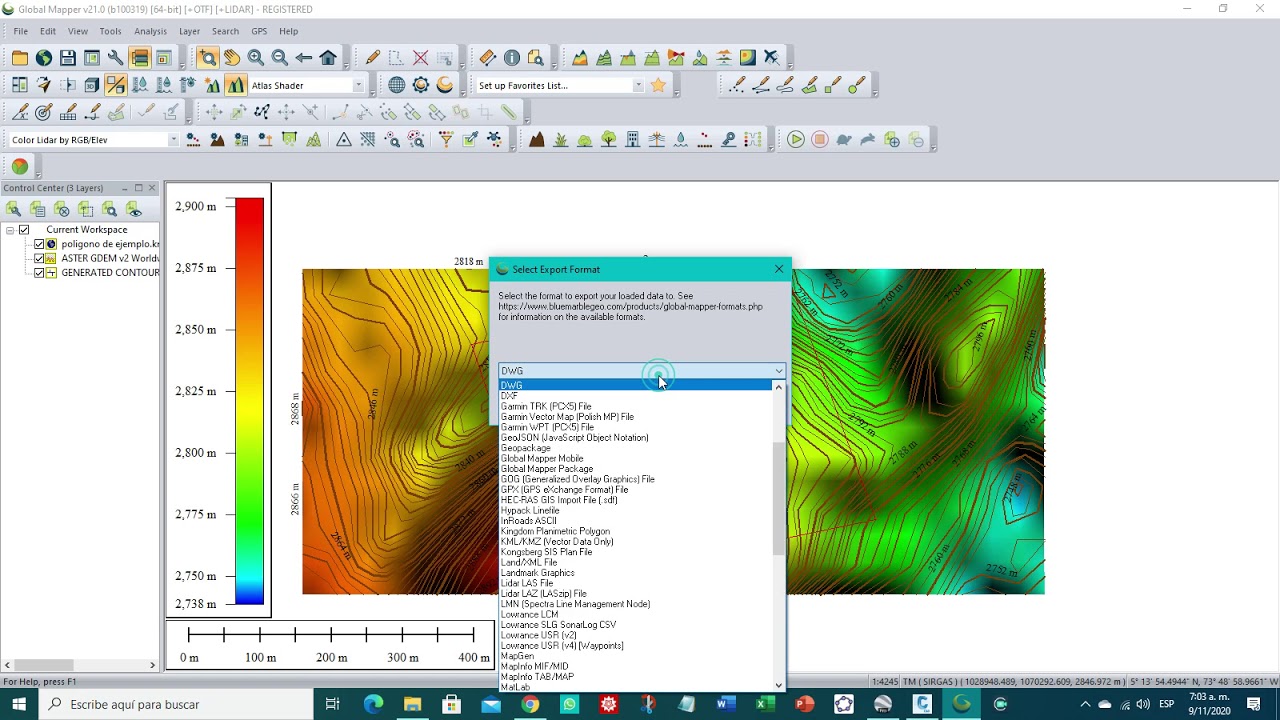The width and height of the screenshot is (1280, 720).
Task: Open the Tools menu
Action: coord(110,31)
